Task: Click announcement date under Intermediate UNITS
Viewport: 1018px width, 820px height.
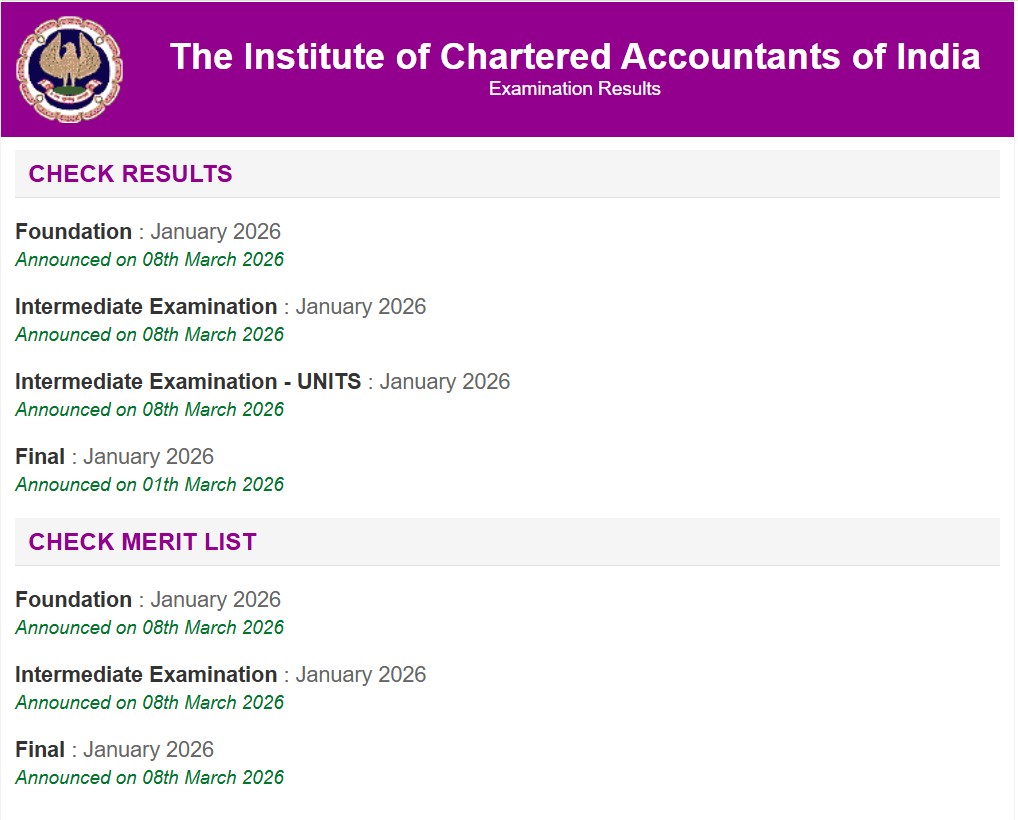Action: point(149,409)
